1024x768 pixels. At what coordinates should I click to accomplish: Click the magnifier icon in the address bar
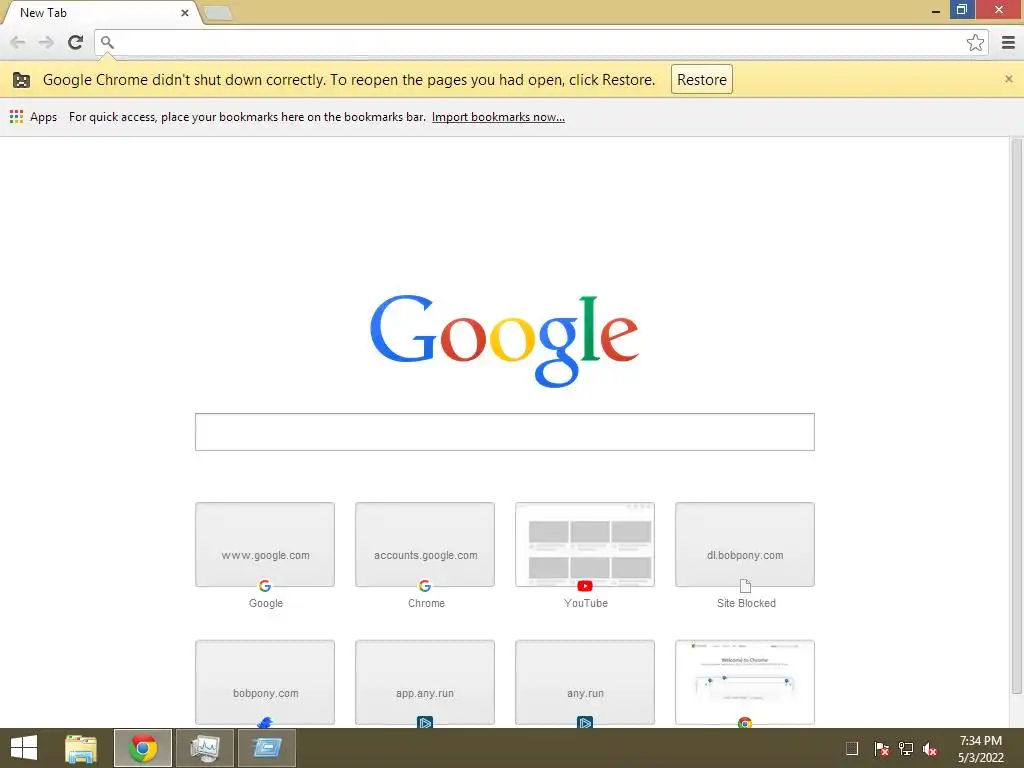[107, 42]
